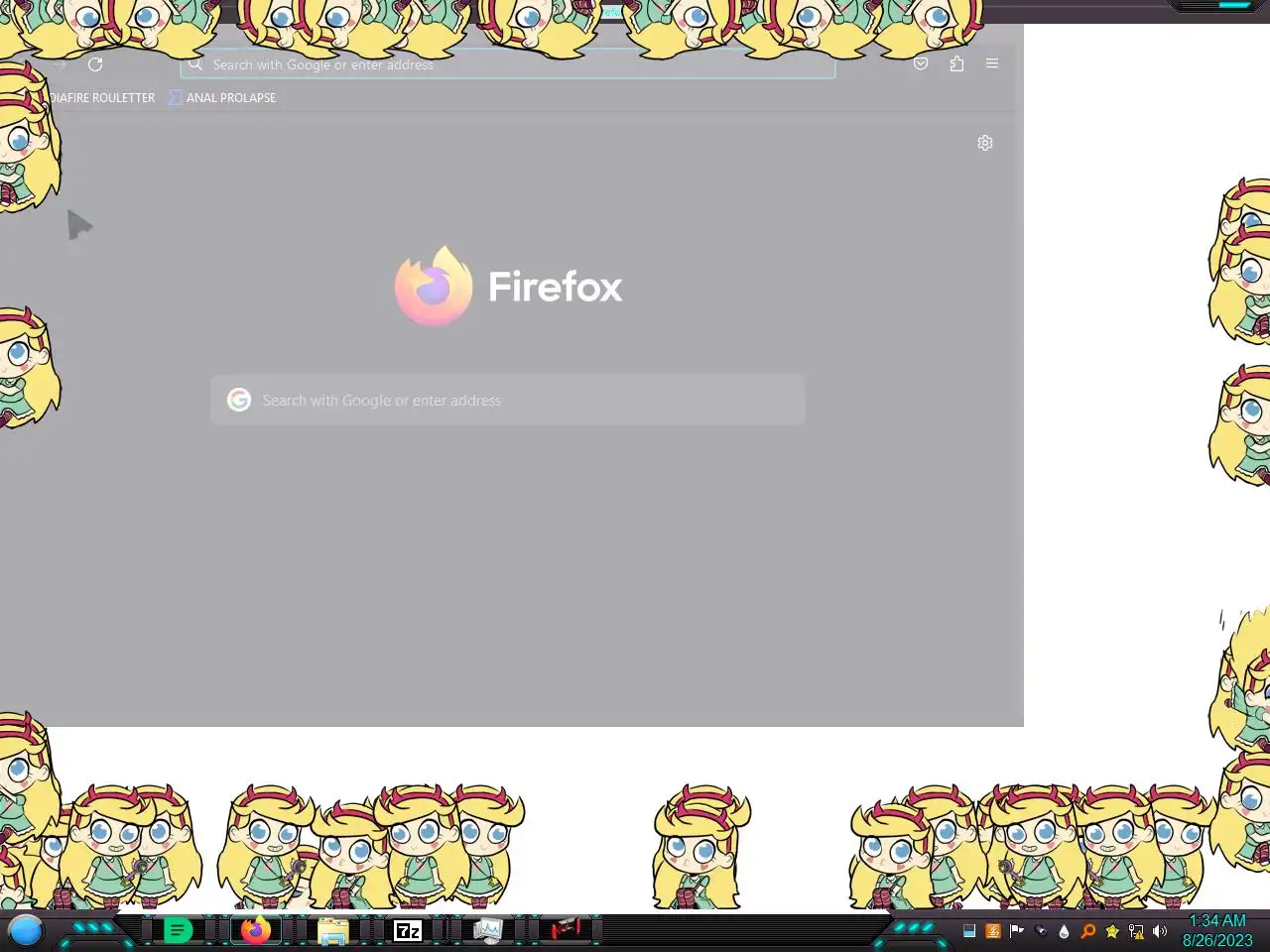The width and height of the screenshot is (1270, 952).
Task: Click the orange magnifier tray icon
Action: (x=1088, y=931)
